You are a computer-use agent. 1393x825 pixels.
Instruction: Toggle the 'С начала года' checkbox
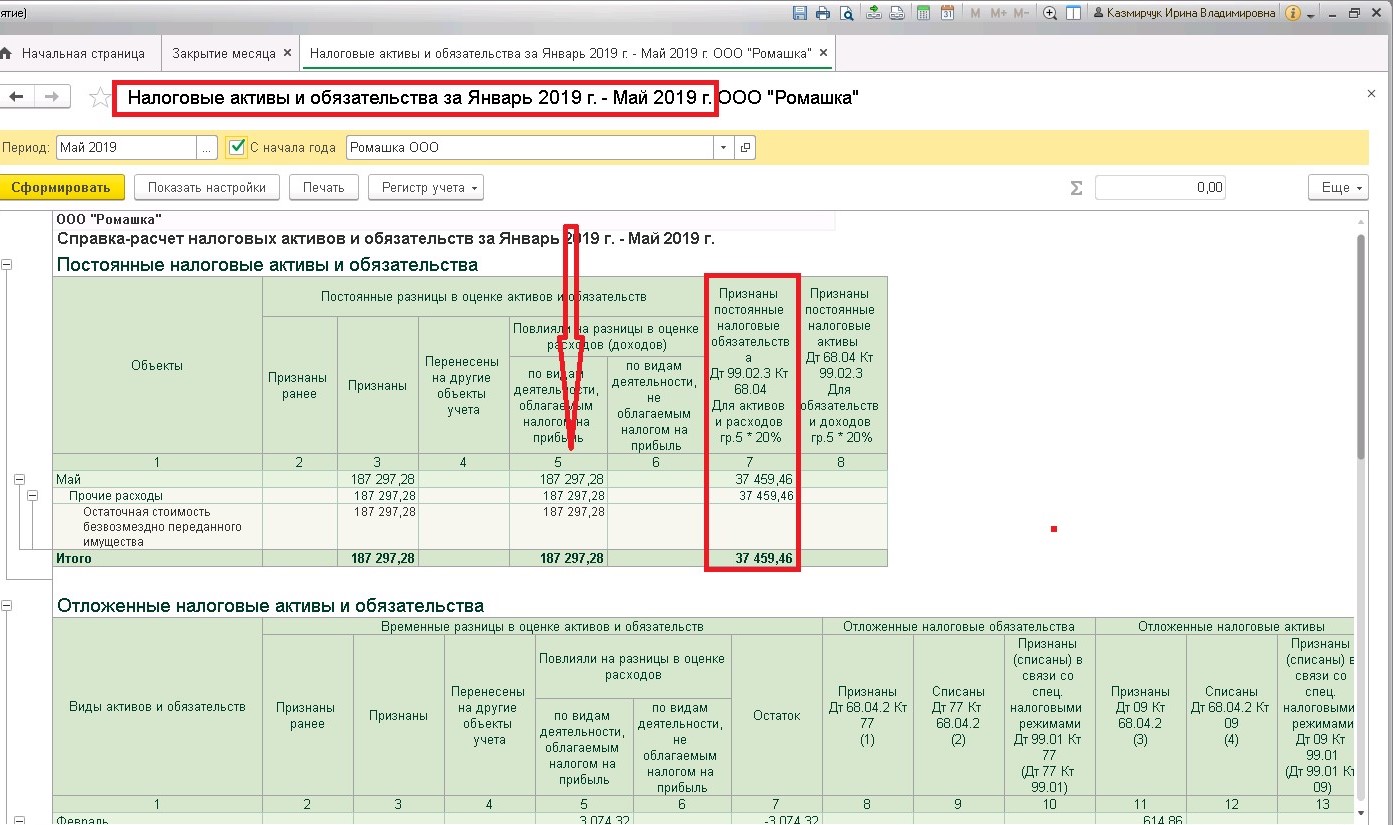pos(237,147)
